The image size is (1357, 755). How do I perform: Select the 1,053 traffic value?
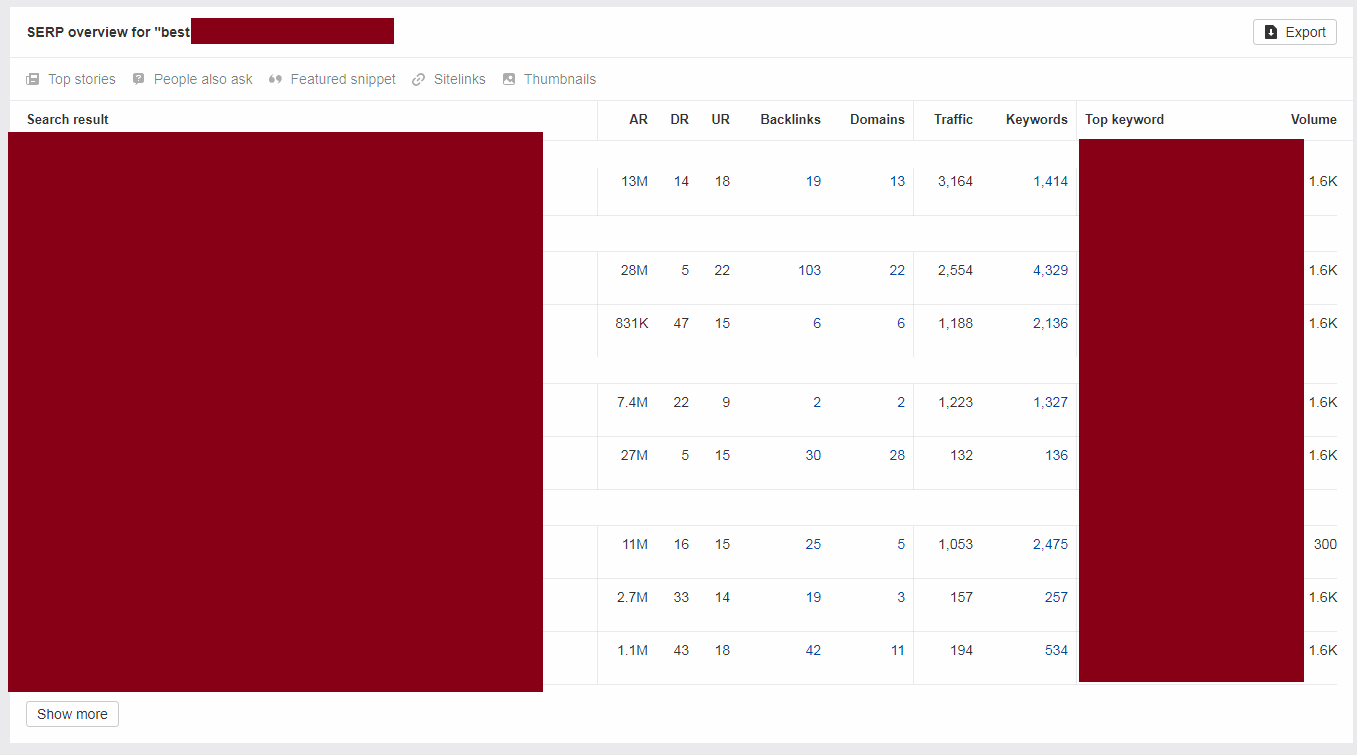point(955,544)
